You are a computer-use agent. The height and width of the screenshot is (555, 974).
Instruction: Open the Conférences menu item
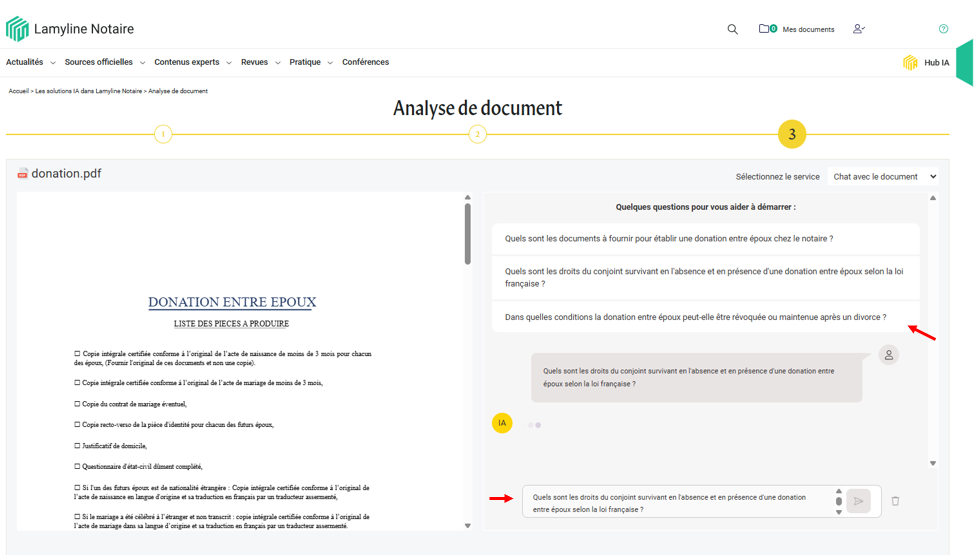pos(365,62)
